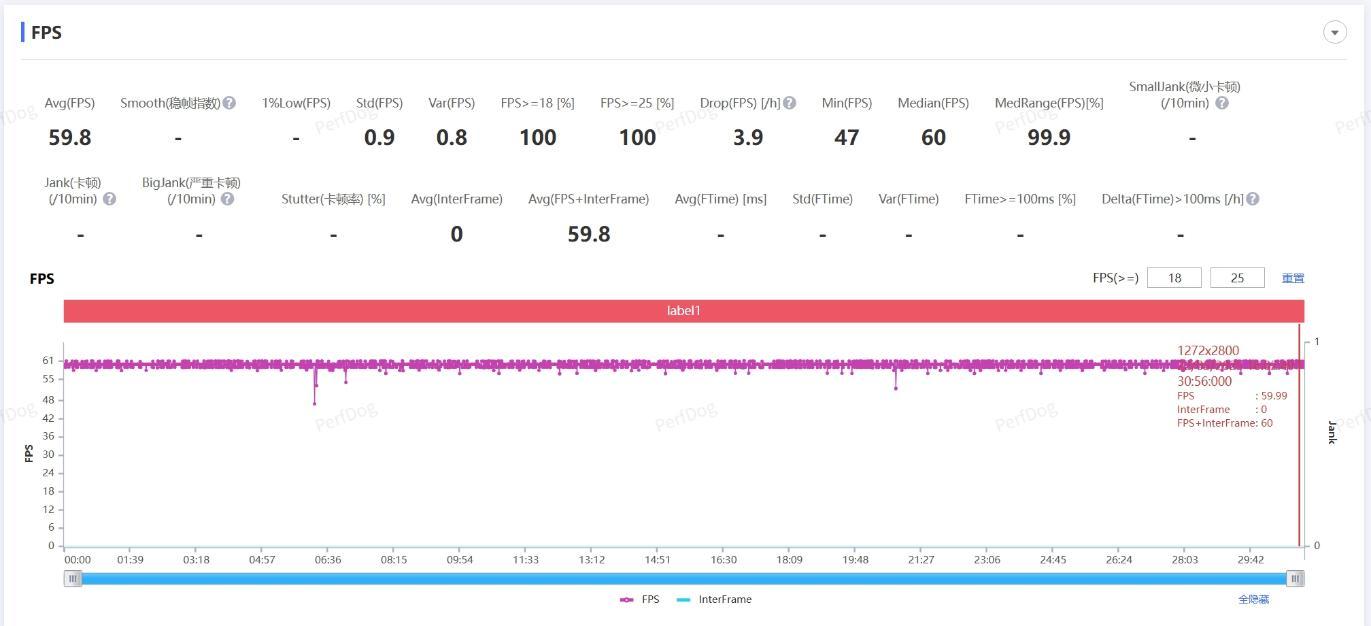Open help icon beside Jank(卡顿) (/10min)
This screenshot has height=626, width=1371.
(x=109, y=199)
